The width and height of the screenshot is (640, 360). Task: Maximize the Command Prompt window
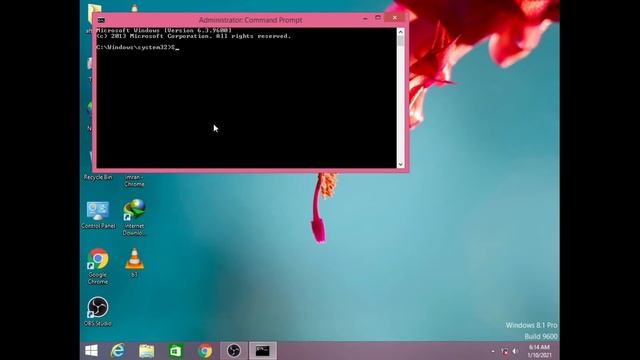tap(378, 18)
